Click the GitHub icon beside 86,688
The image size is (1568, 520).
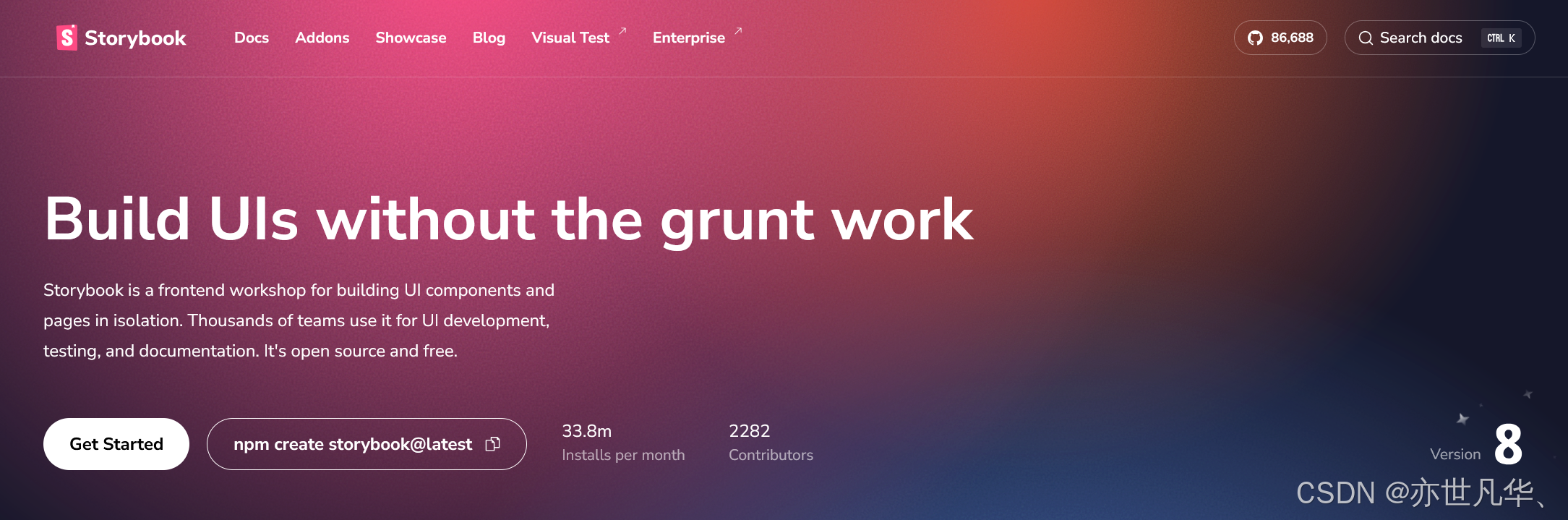(x=1256, y=38)
